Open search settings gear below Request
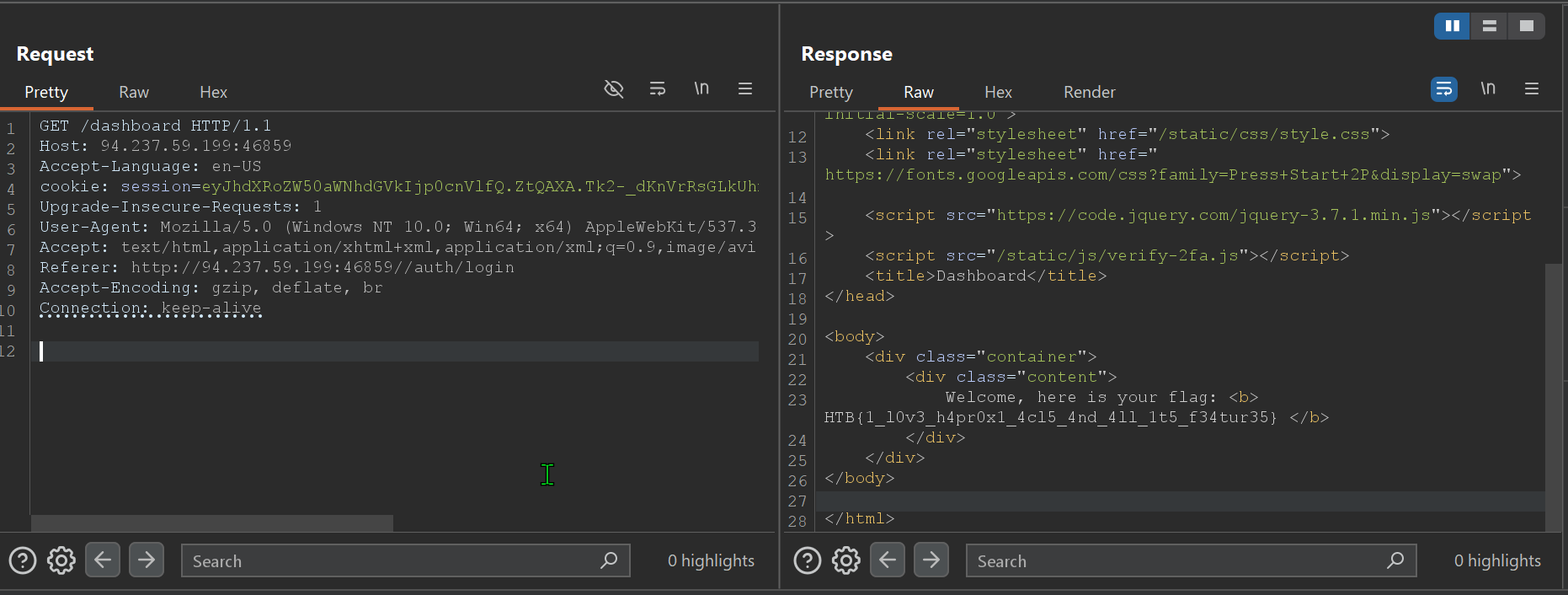This screenshot has width=1568, height=595. (x=61, y=560)
